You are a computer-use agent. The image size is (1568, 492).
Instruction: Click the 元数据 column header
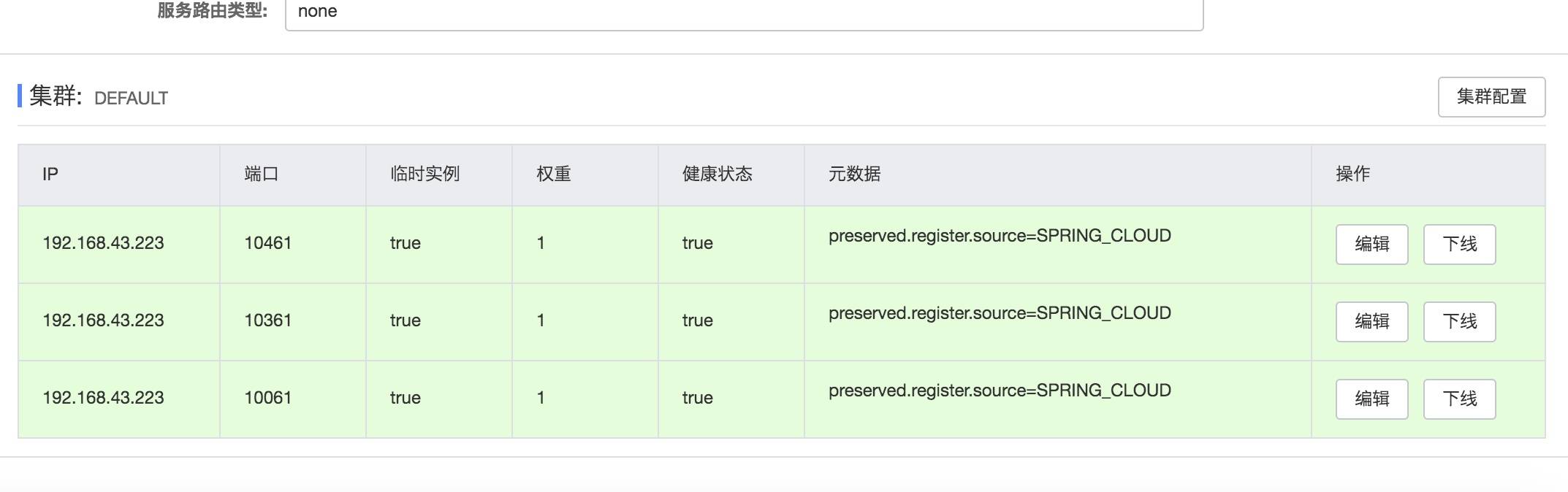[854, 174]
